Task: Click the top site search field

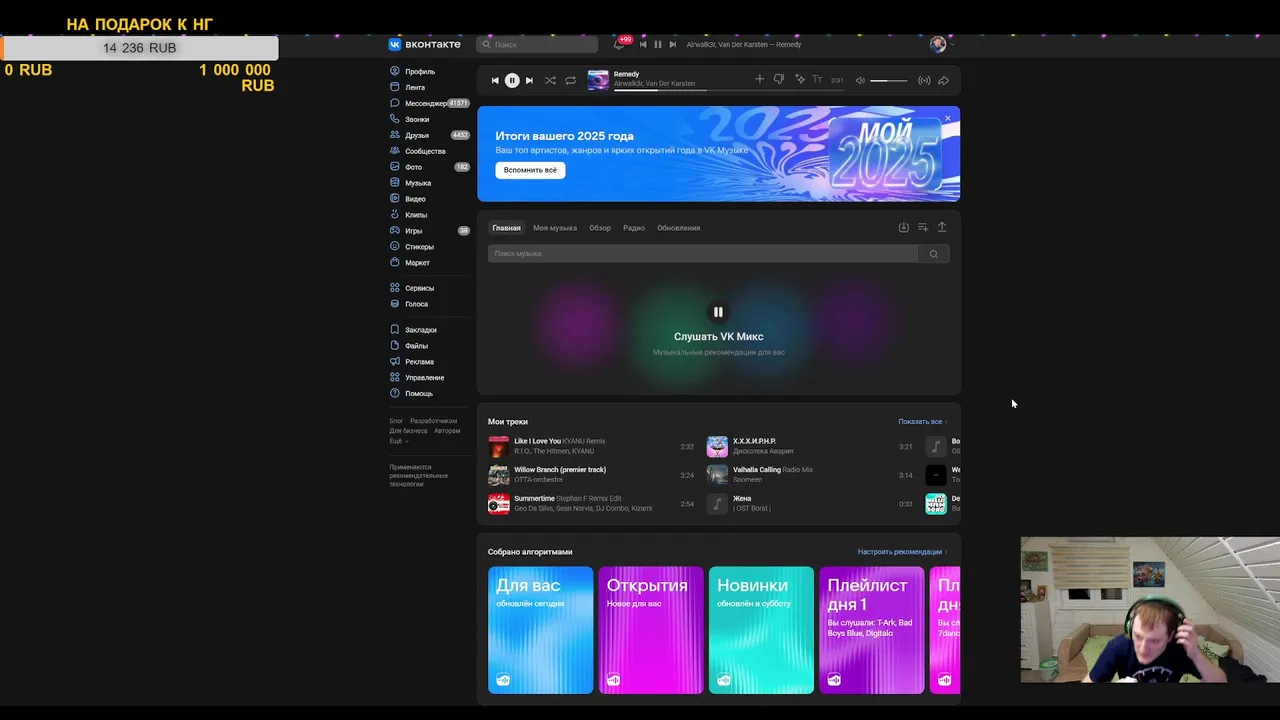Action: (x=537, y=44)
